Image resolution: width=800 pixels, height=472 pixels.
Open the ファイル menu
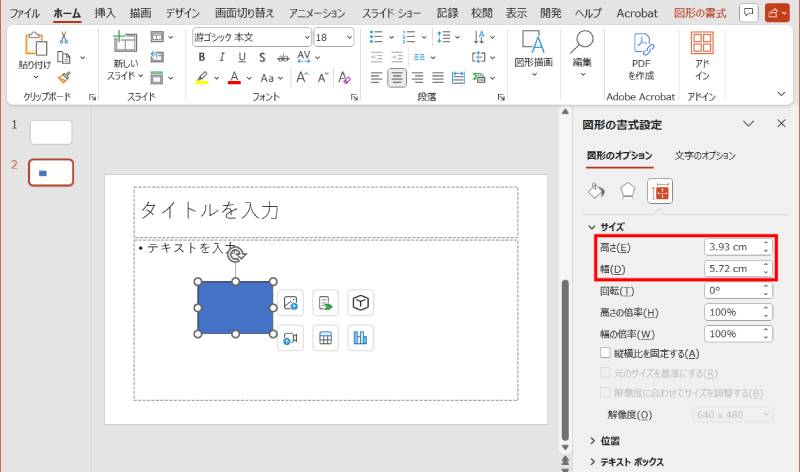pyautogui.click(x=24, y=13)
